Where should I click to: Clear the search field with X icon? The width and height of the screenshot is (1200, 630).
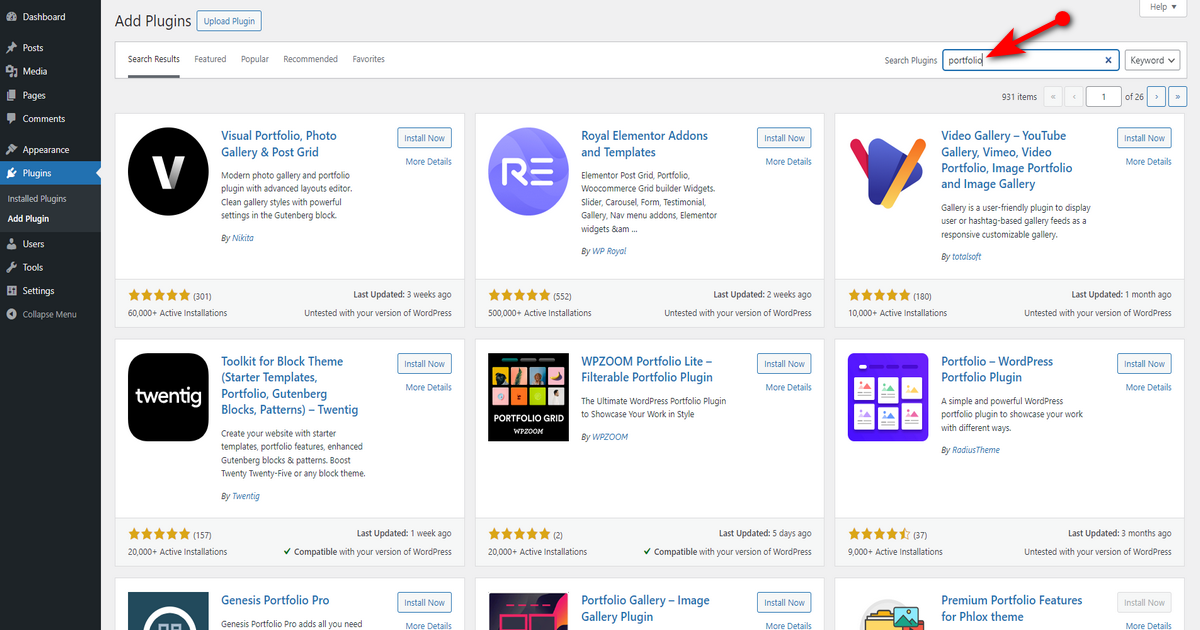[1108, 60]
